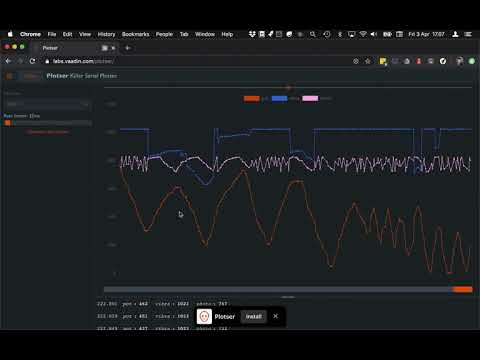The height and width of the screenshot is (360, 480).
Task: Open Notification Center list icon
Action: click(x=468, y=34)
